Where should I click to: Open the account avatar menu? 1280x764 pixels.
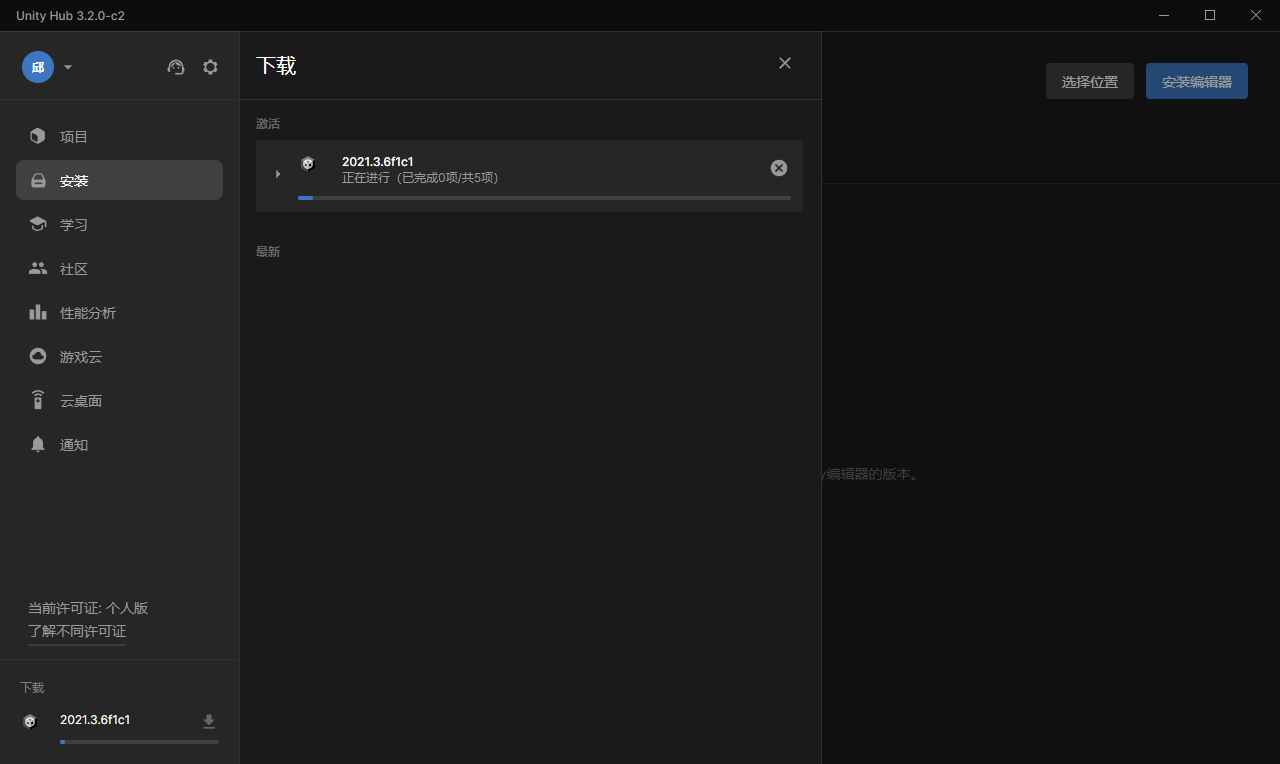tap(38, 67)
